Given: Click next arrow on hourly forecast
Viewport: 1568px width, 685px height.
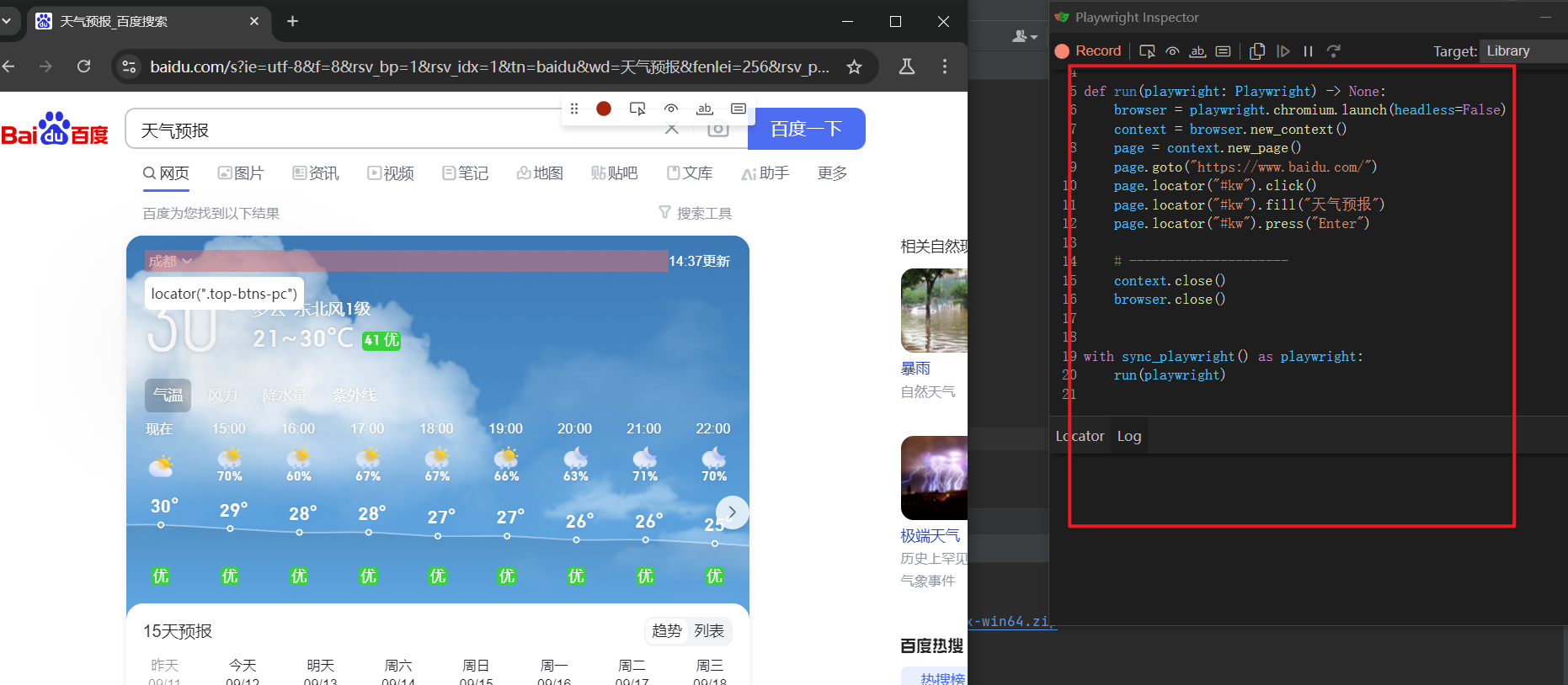Looking at the screenshot, I should [x=732, y=512].
